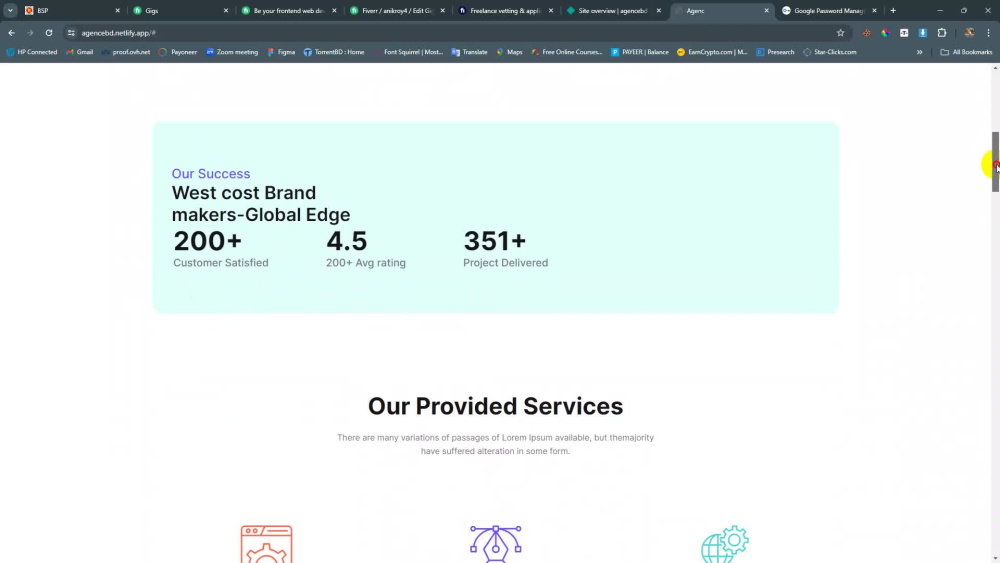
Task: Open Free Online Courses bookmark
Action: point(566,52)
